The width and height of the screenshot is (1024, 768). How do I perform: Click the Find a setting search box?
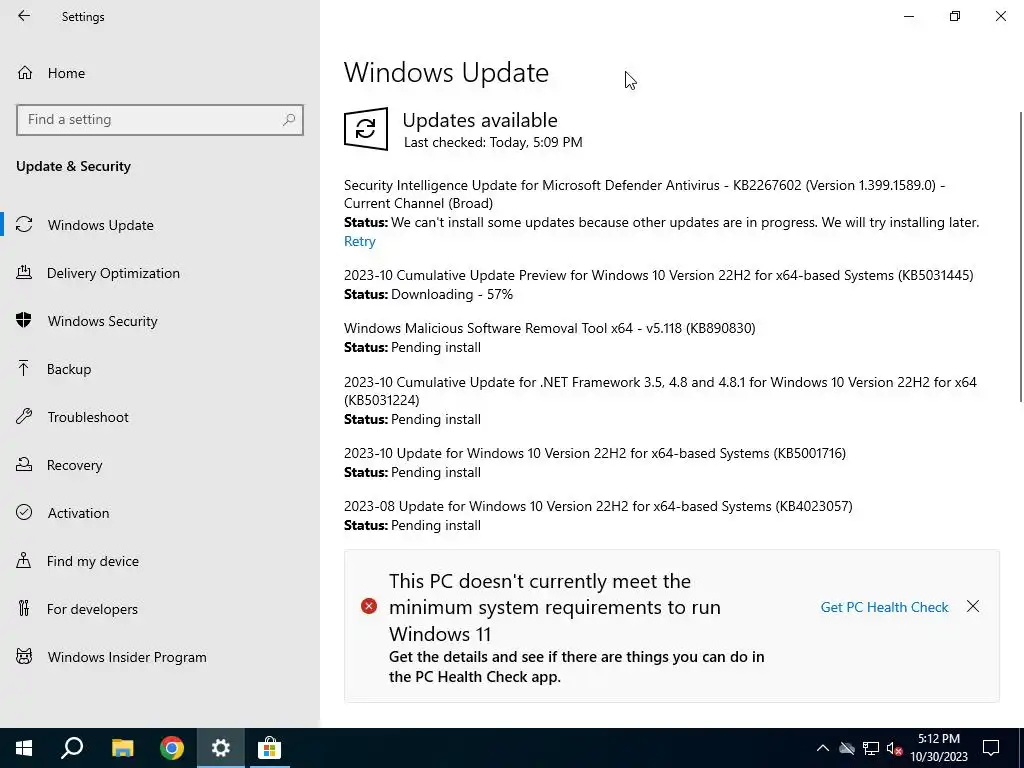click(x=160, y=120)
